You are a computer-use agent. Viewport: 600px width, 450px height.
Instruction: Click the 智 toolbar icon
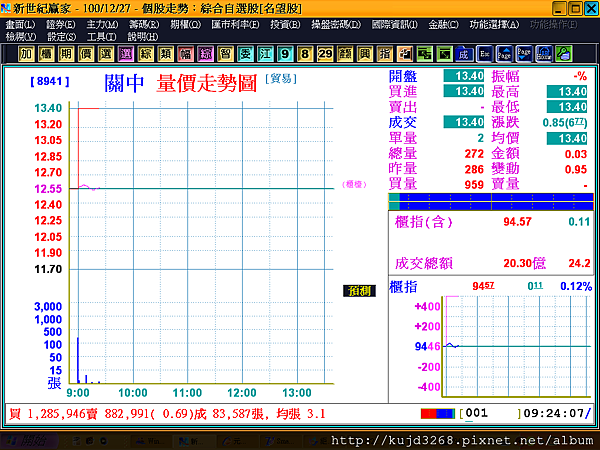pos(225,54)
